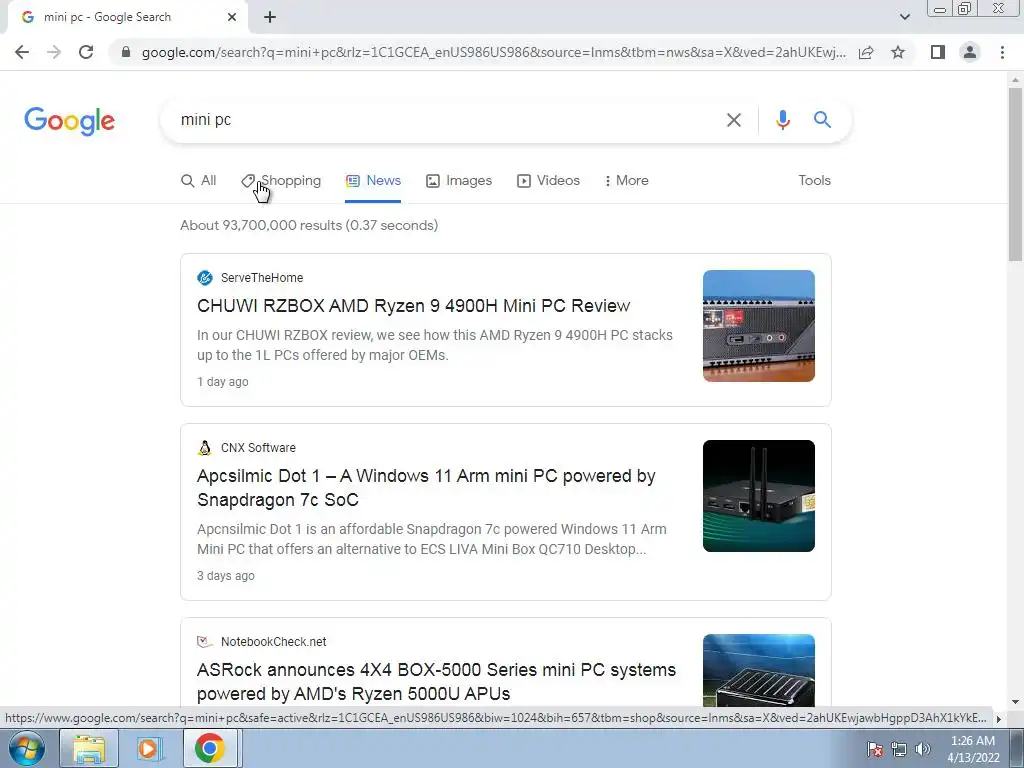Switch to the Images tab
The image size is (1024, 768).
[x=459, y=181]
